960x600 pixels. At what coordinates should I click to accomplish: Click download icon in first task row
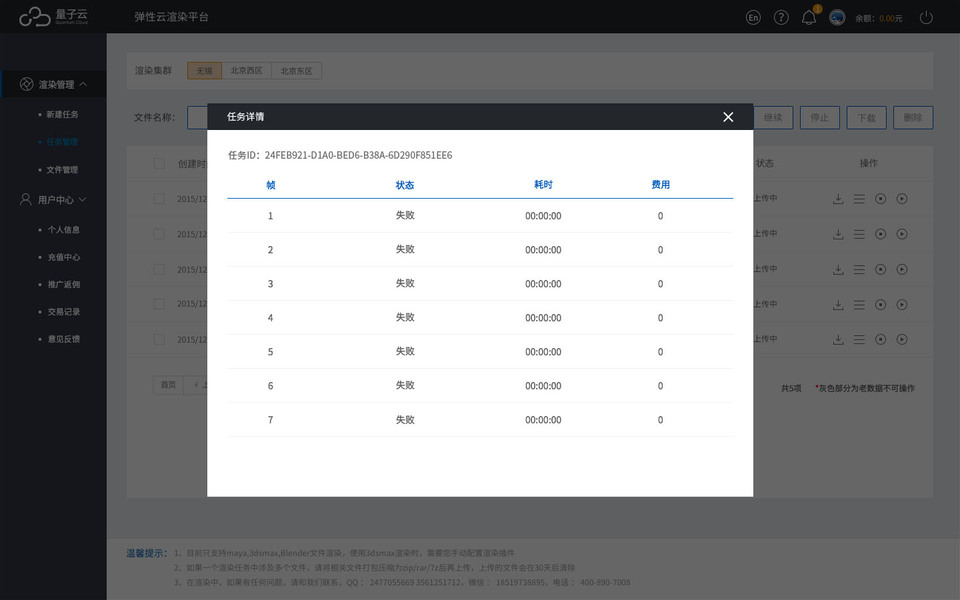[x=838, y=198]
